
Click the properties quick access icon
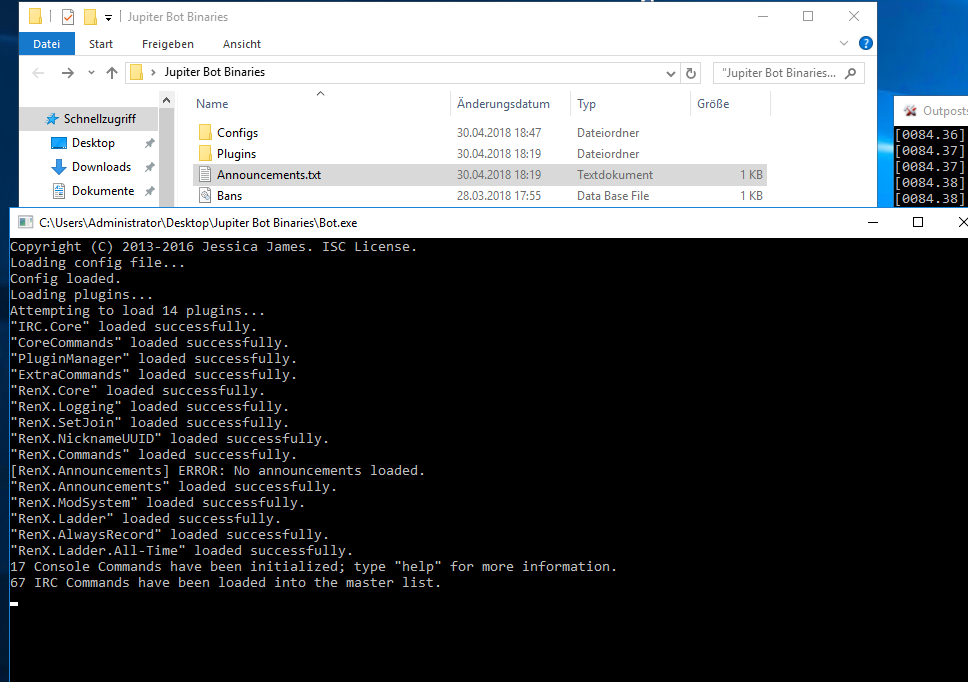point(68,17)
